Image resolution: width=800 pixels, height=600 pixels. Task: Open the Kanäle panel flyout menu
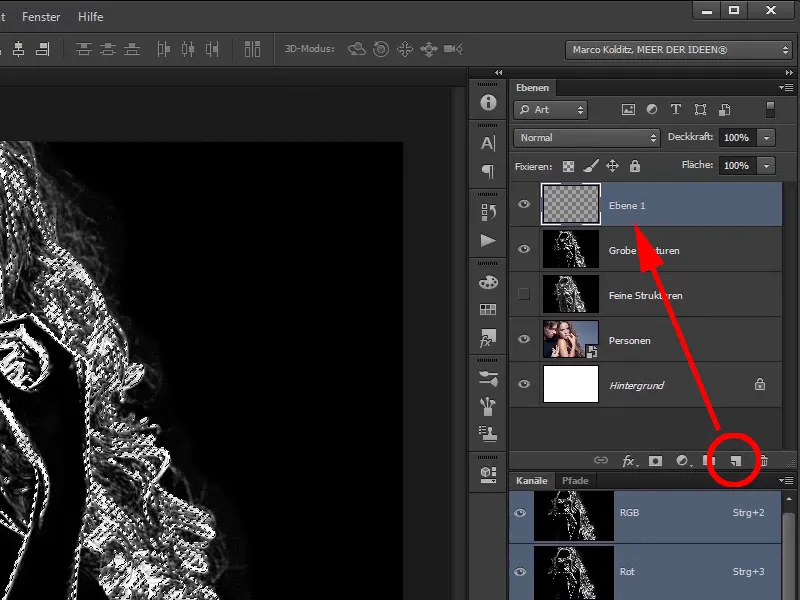click(x=786, y=481)
